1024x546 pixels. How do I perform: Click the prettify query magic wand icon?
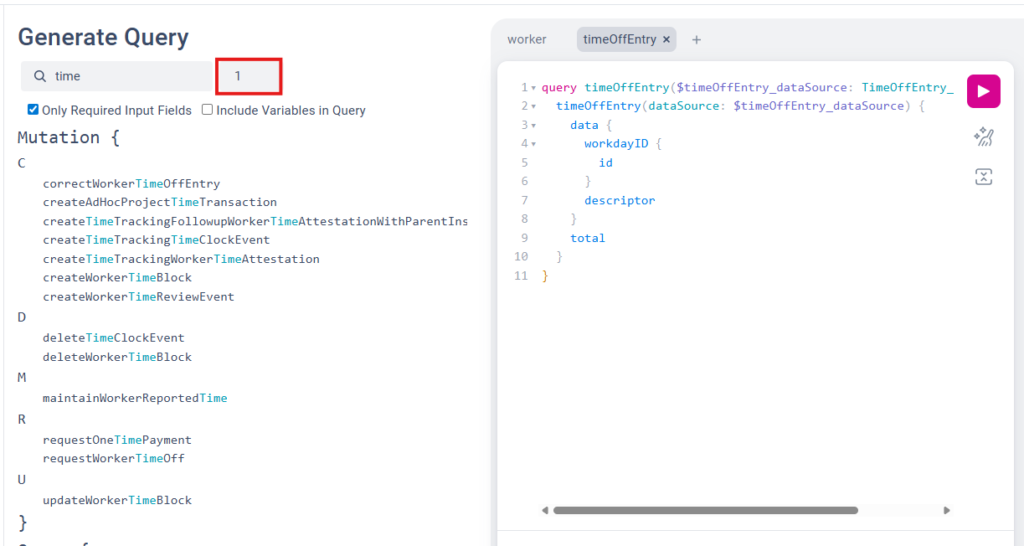[x=984, y=136]
